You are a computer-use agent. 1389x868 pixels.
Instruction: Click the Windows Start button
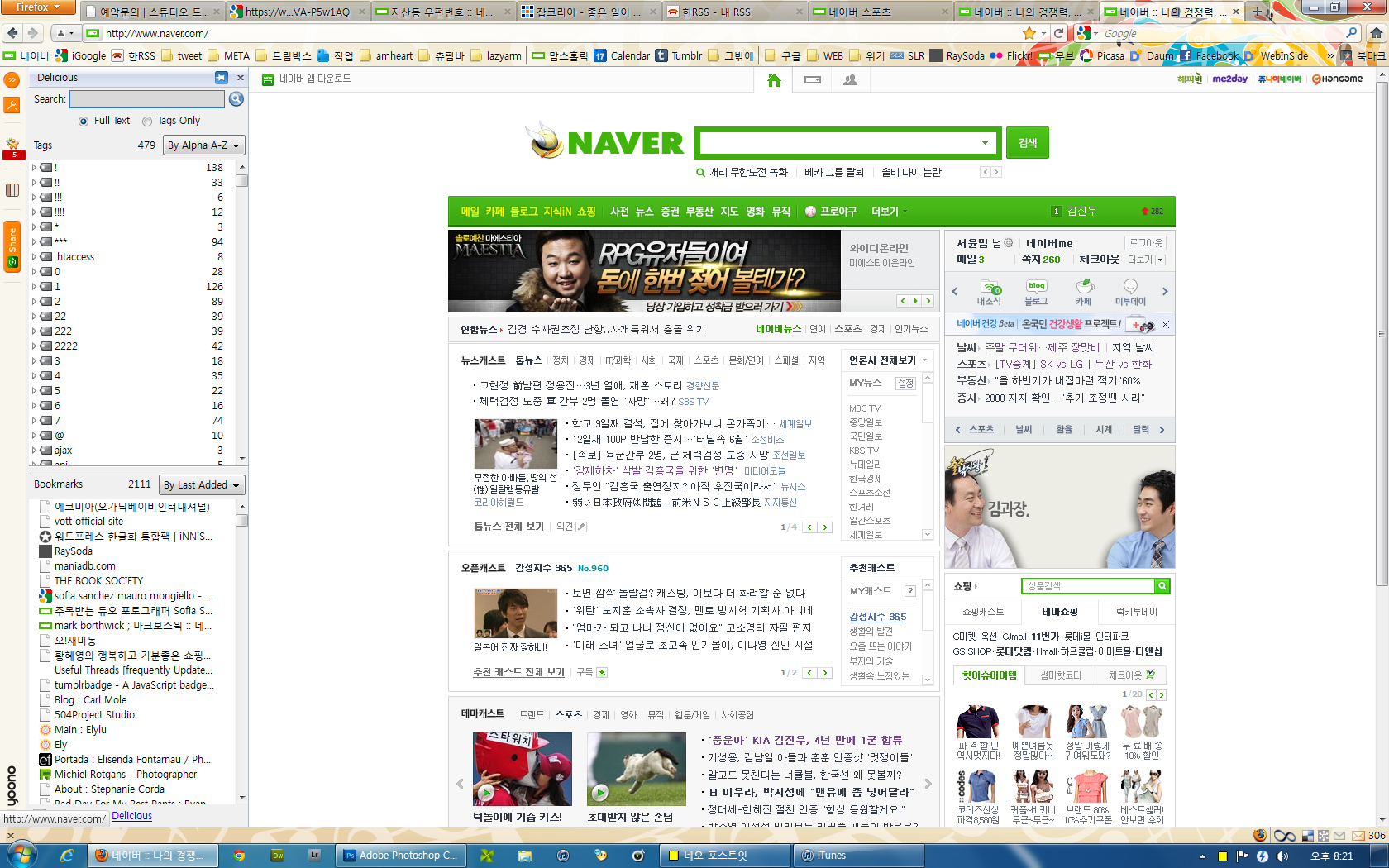[x=21, y=855]
